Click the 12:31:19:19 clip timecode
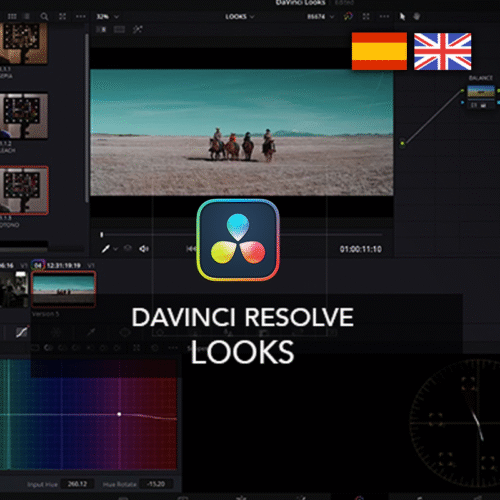Viewport: 500px width, 500px height. 64,266
